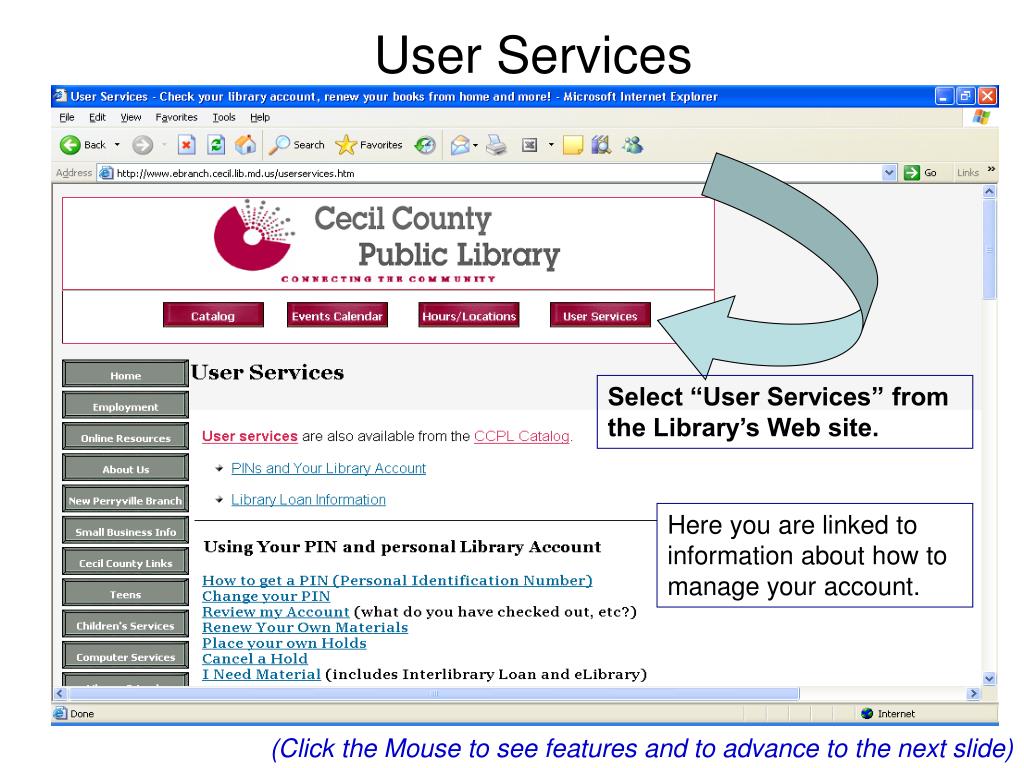Click the Edit page toolbar icon
Image resolution: width=1024 pixels, height=768 pixels.
530,145
